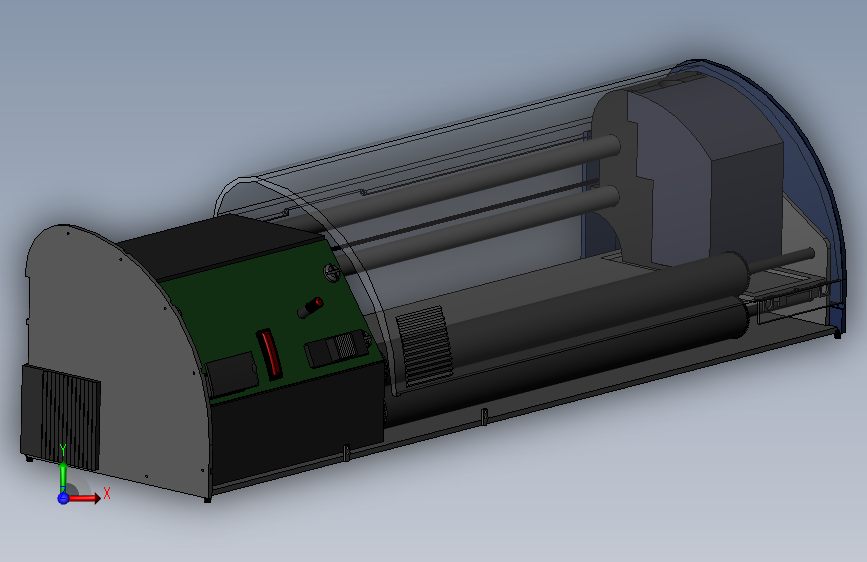
Task: Click the green Y axis arrow of the triad
Action: coord(63,477)
